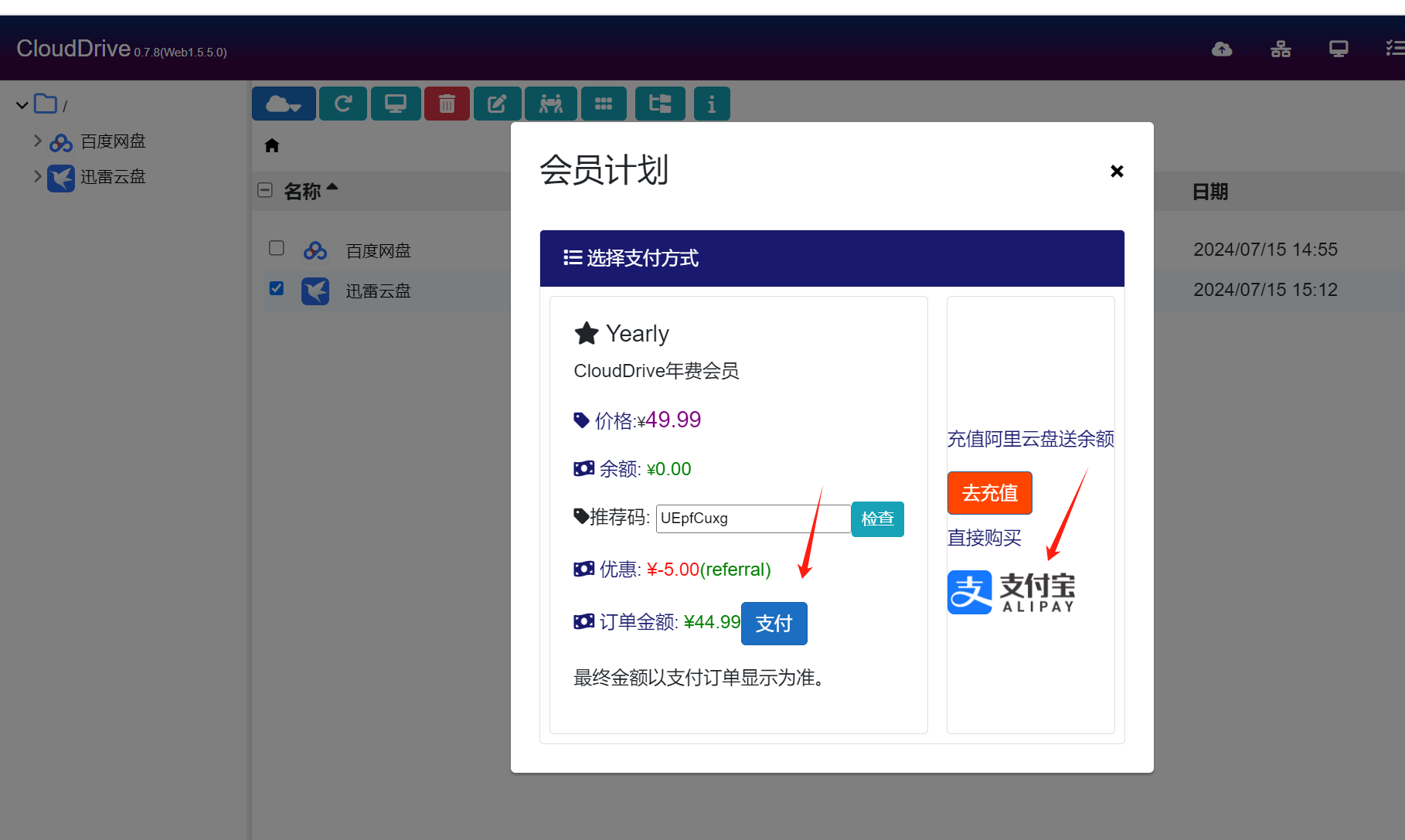The width and height of the screenshot is (1405, 840).
Task: Click the red trash delete button
Action: (447, 104)
